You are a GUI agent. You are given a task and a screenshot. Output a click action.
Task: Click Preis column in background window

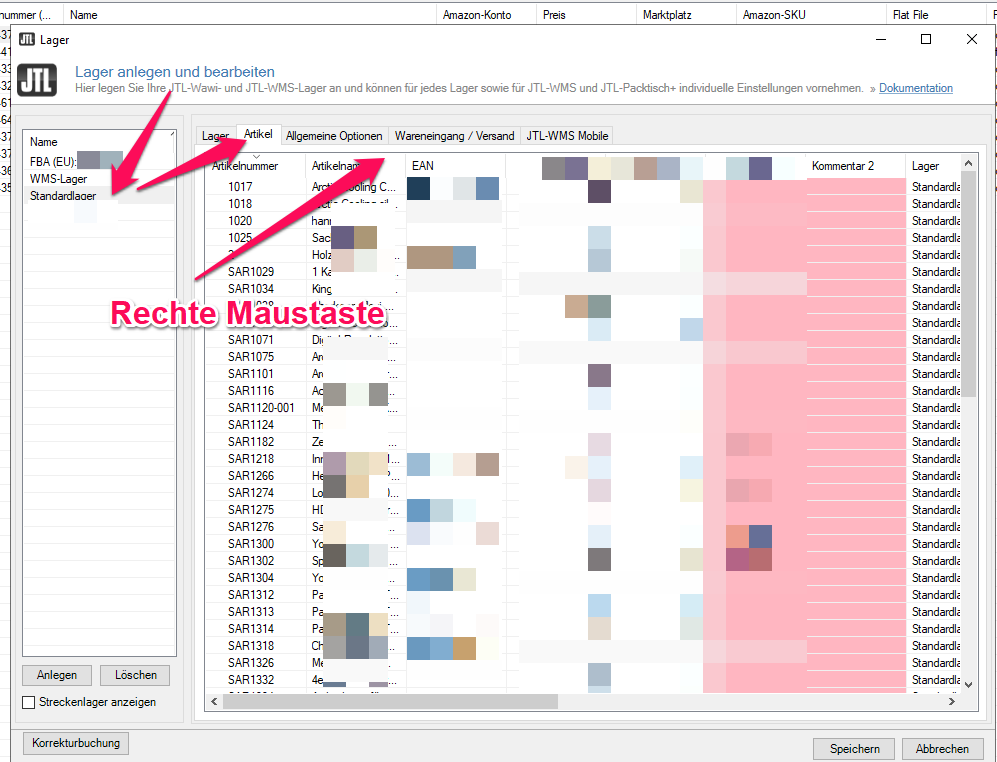586,15
